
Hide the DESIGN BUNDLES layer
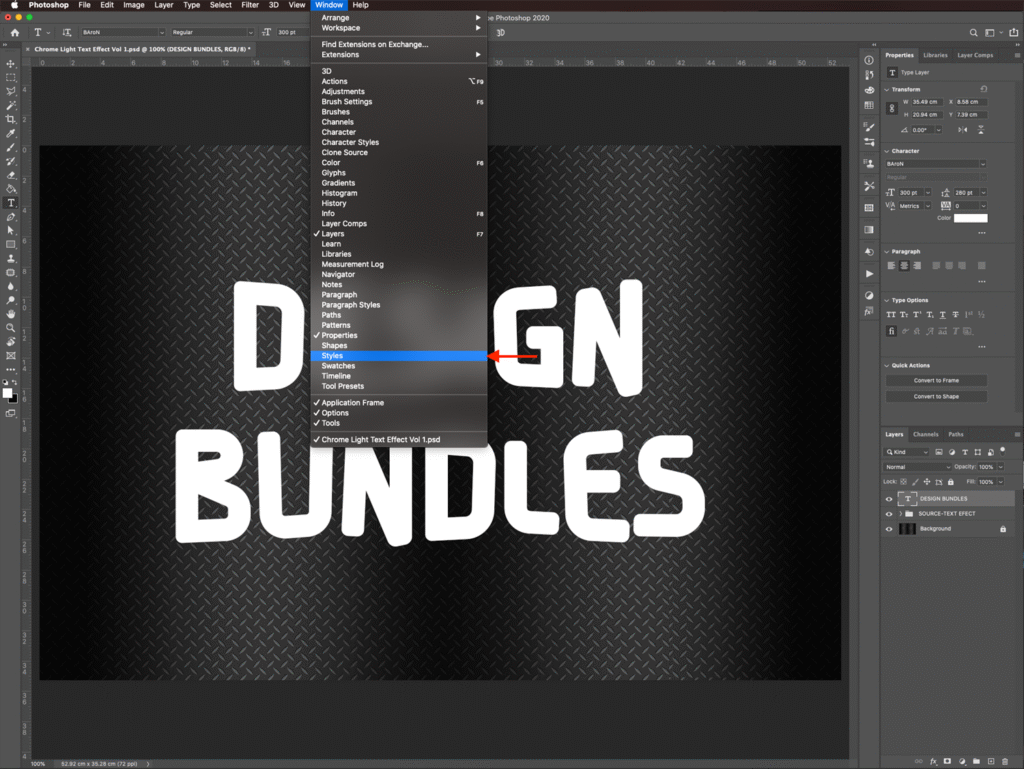(889, 498)
